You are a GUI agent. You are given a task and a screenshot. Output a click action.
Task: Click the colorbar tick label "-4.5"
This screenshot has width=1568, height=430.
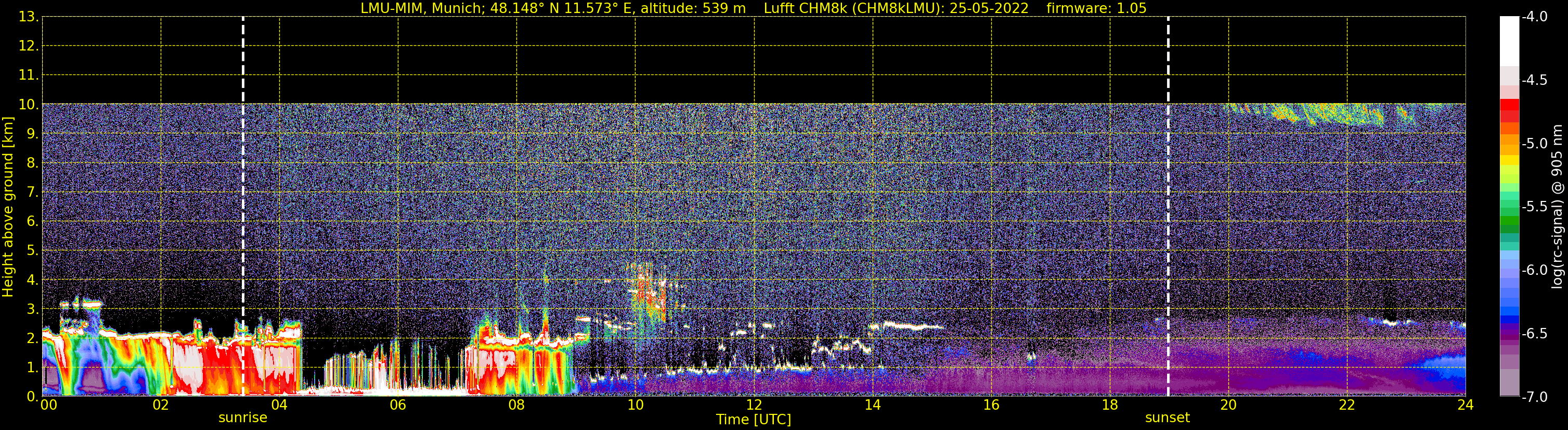pos(1535,80)
